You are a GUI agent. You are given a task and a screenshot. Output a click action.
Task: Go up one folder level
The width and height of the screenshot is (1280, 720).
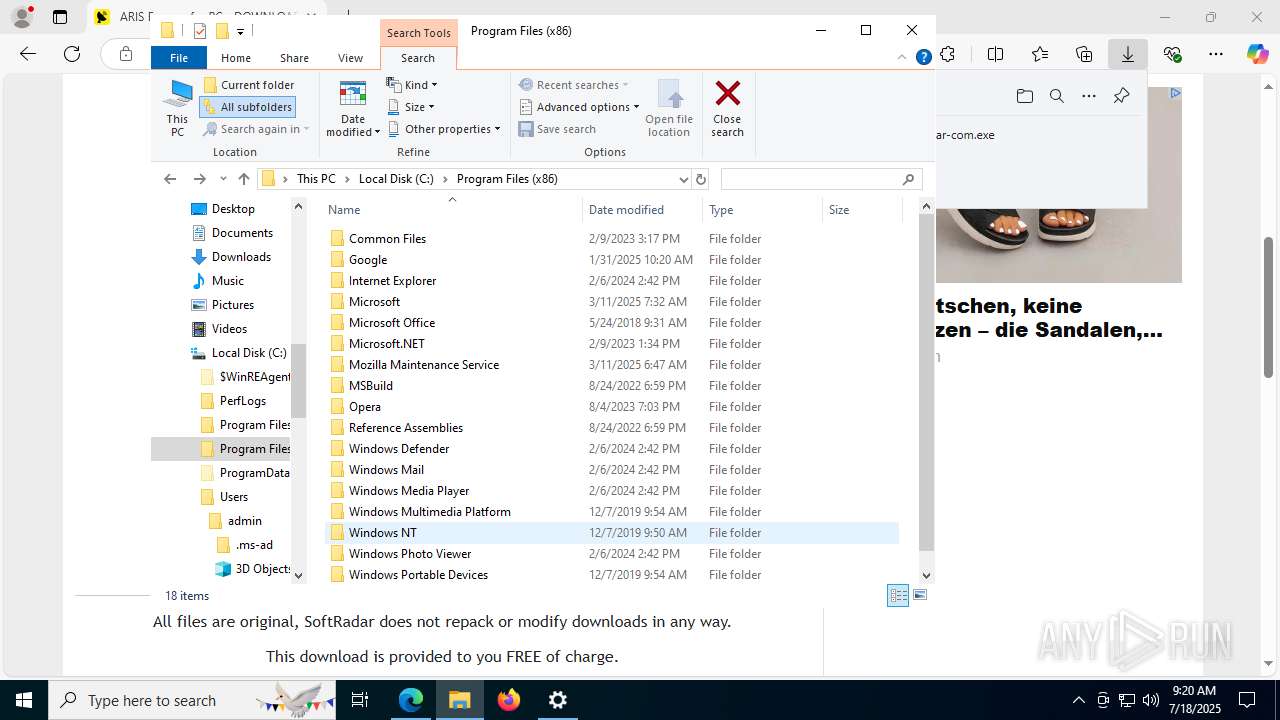coord(244,179)
